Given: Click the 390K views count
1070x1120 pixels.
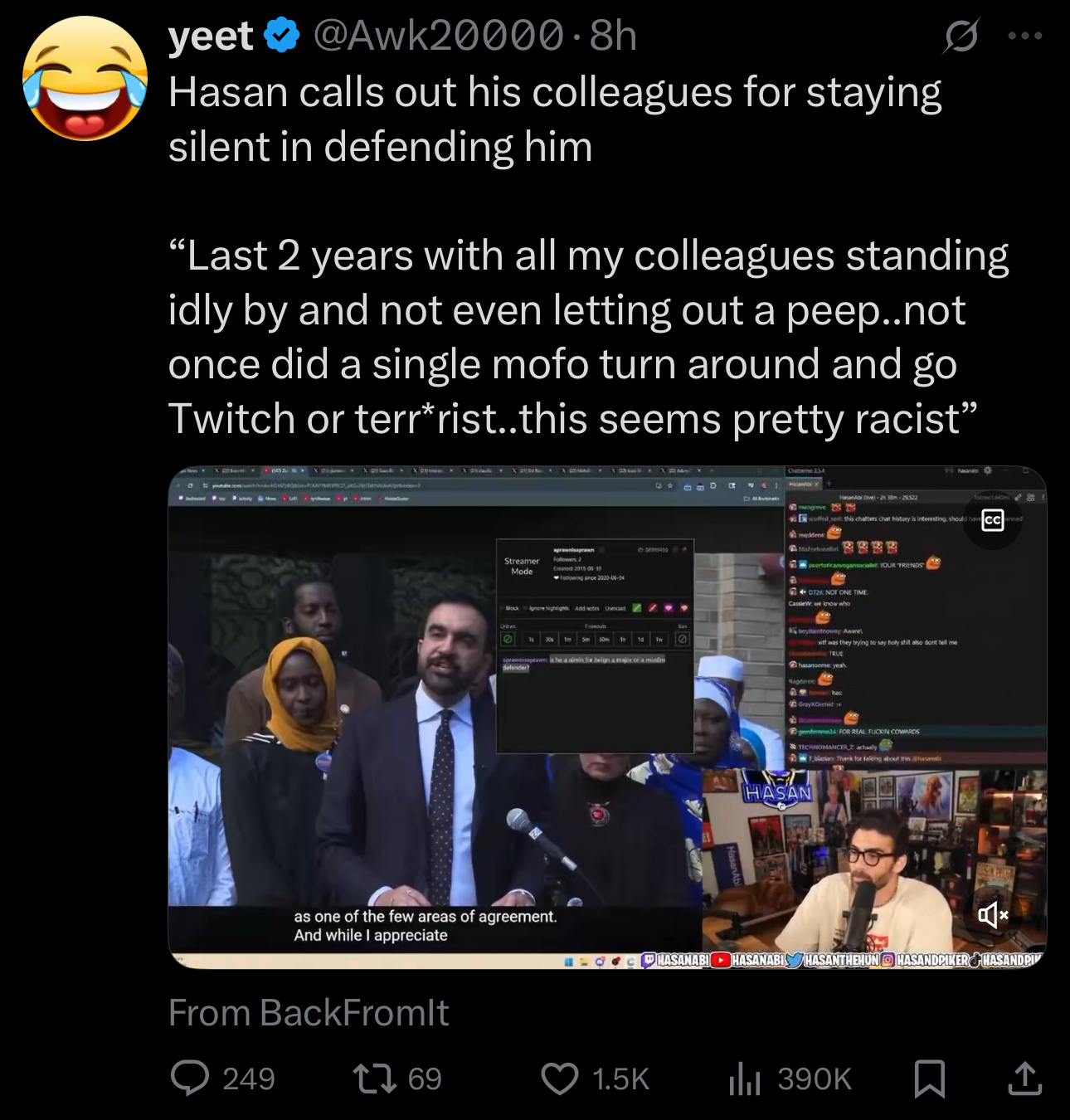Looking at the screenshot, I should (x=814, y=1079).
